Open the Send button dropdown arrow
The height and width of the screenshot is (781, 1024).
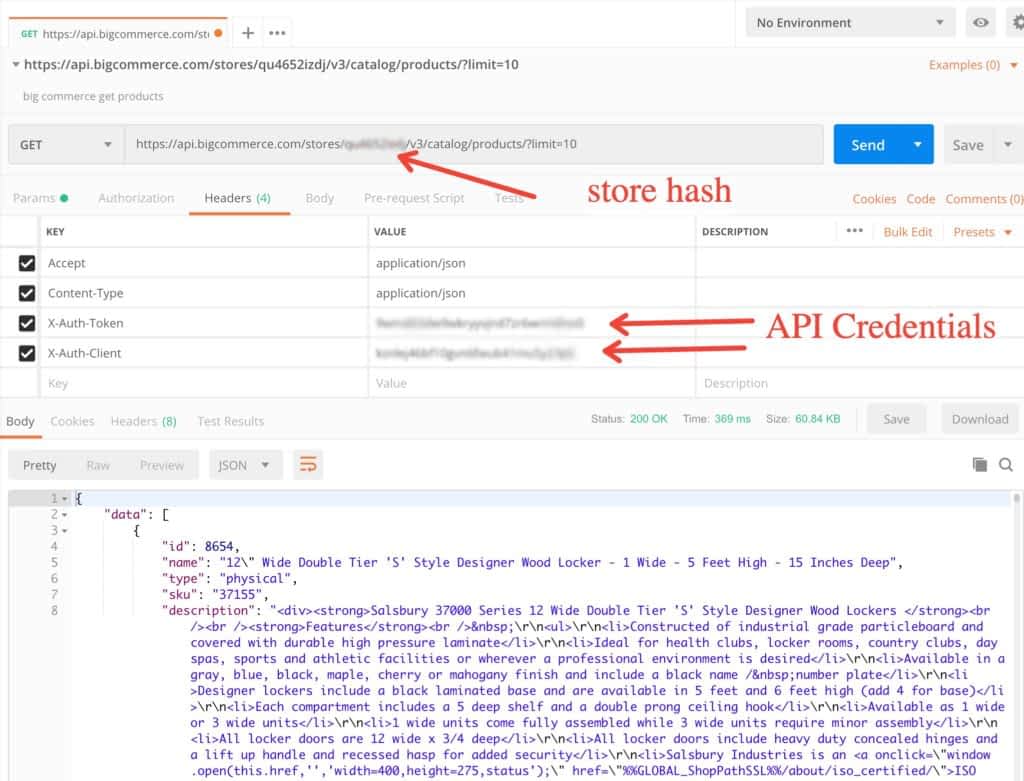pyautogui.click(x=918, y=144)
